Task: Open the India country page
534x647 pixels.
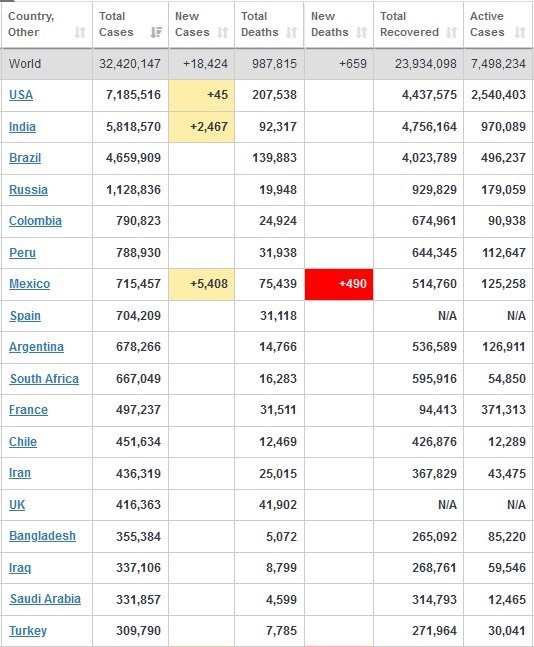Action: click(22, 127)
